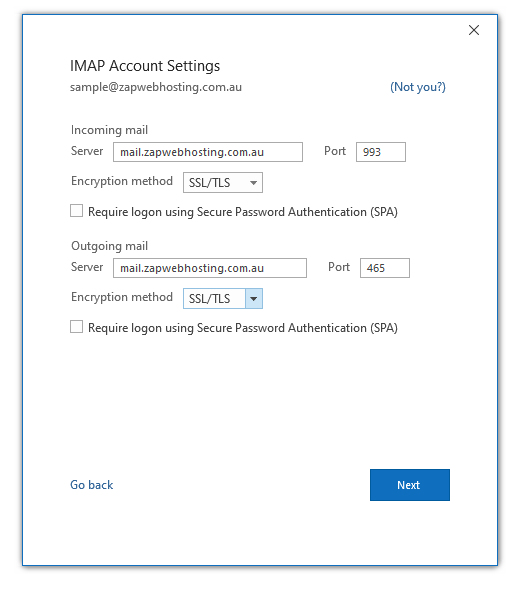Select the outgoing port 465 field
This screenshot has height=589, width=520.
pos(385,268)
